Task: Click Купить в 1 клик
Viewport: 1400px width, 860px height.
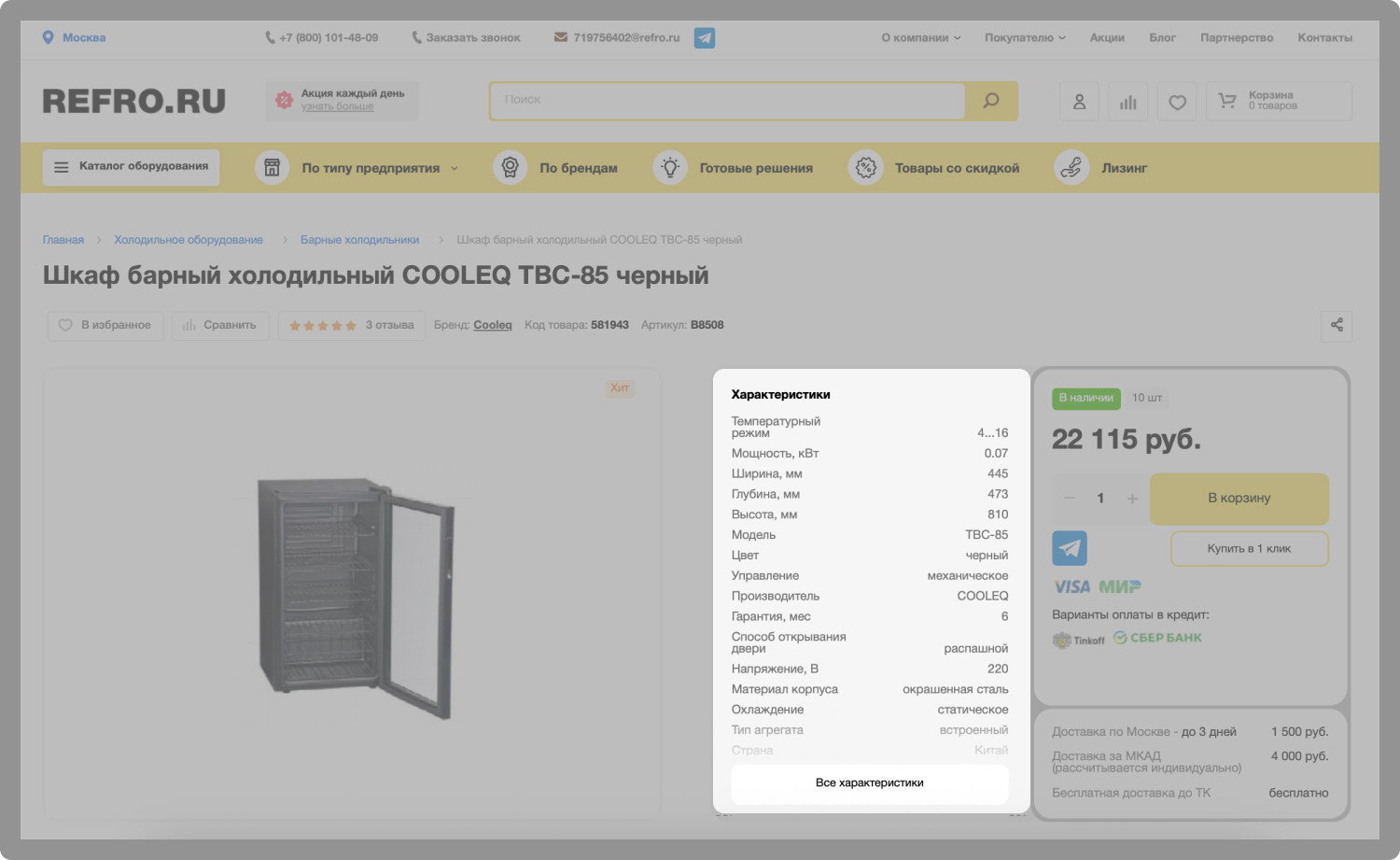Action: [1249, 549]
